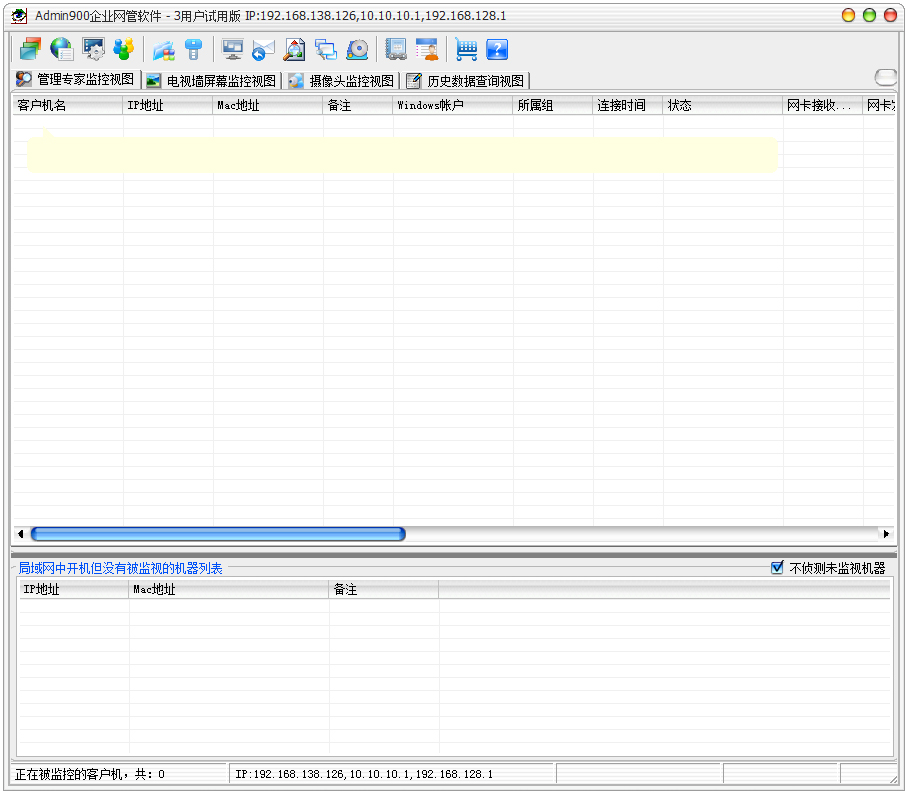Click the shopping cart purchase icon
Viewport: 910px width, 795px height.
click(466, 49)
